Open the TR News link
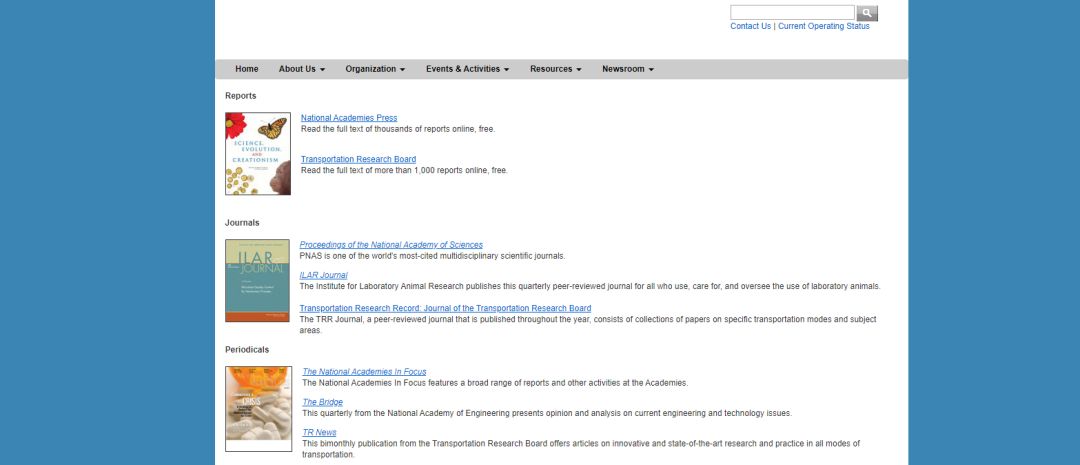Viewport: 1080px width, 465px height. point(320,432)
